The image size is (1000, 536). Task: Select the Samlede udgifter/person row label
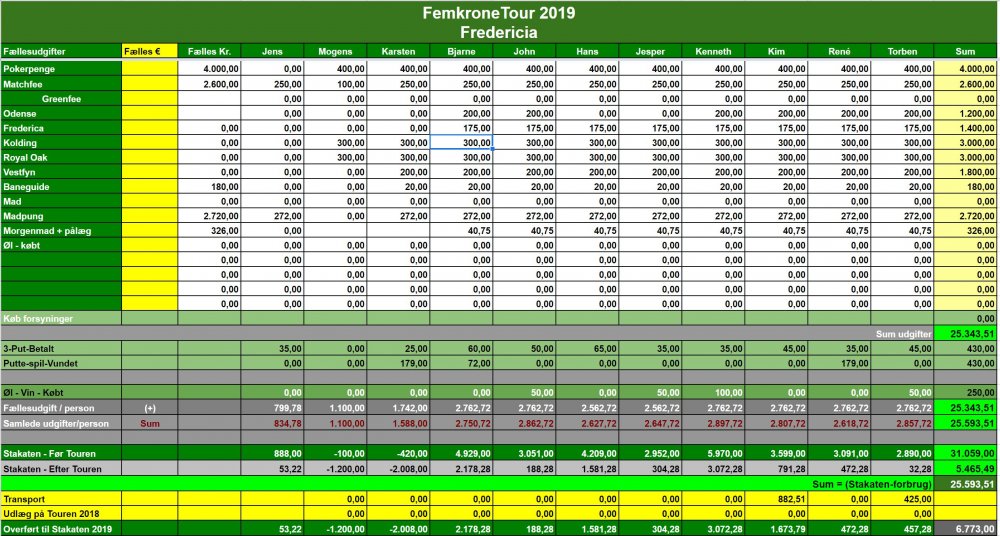pyautogui.click(x=61, y=422)
